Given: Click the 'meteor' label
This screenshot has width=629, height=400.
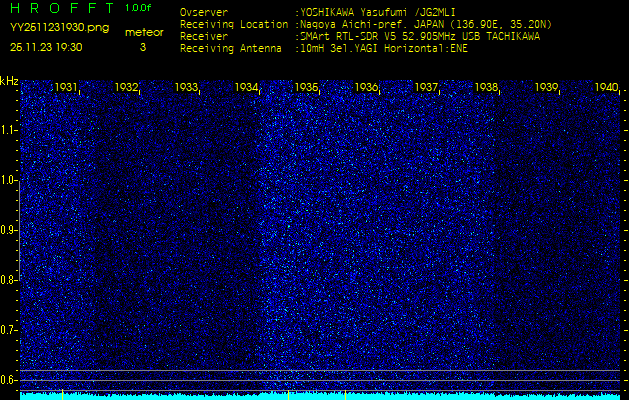Looking at the screenshot, I should [x=144, y=32].
